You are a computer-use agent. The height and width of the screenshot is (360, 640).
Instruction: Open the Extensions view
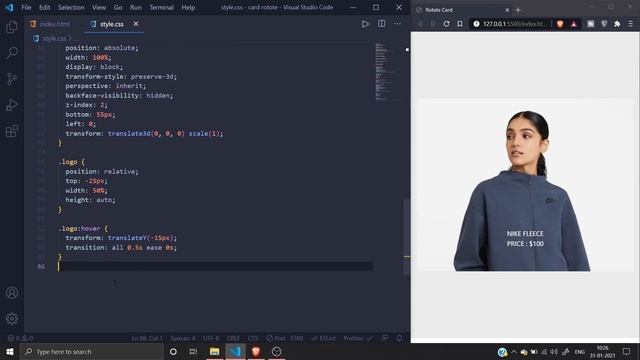(12, 131)
